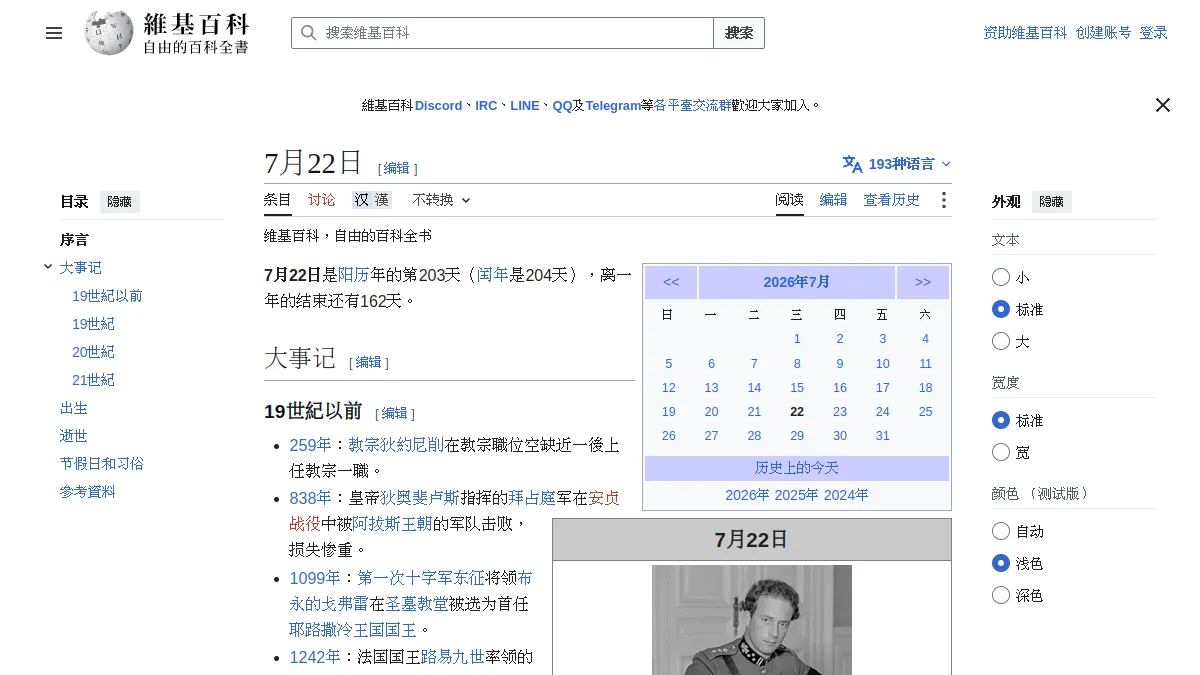The height and width of the screenshot is (675, 1200).
Task: Jump to 序言 in contents
Action: [74, 240]
